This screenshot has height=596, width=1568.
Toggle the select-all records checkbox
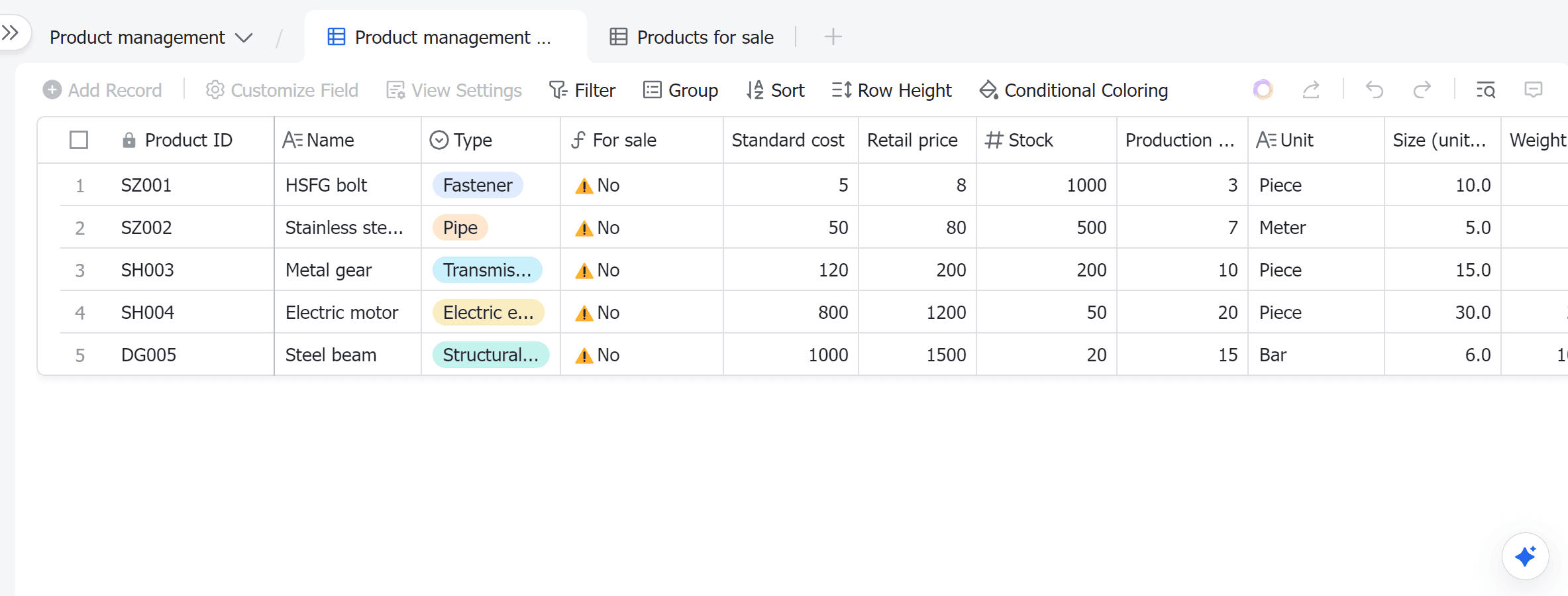(x=79, y=140)
